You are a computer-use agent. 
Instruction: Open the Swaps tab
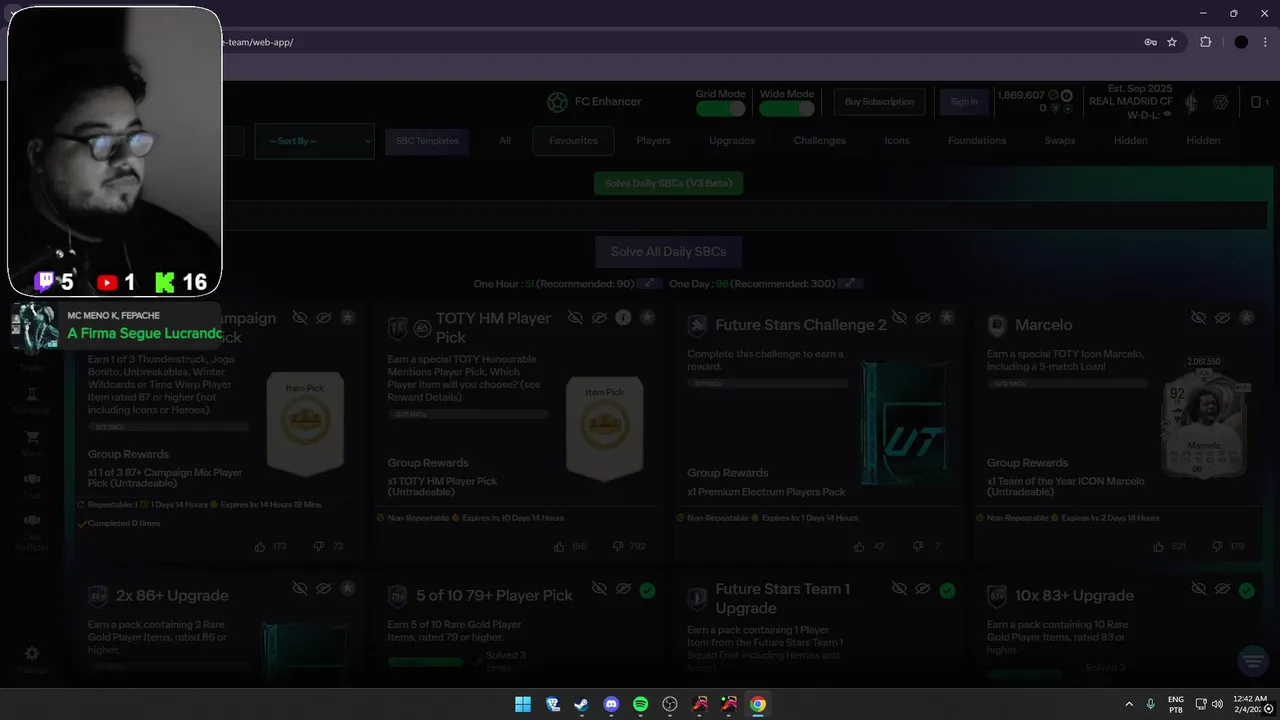(1060, 141)
